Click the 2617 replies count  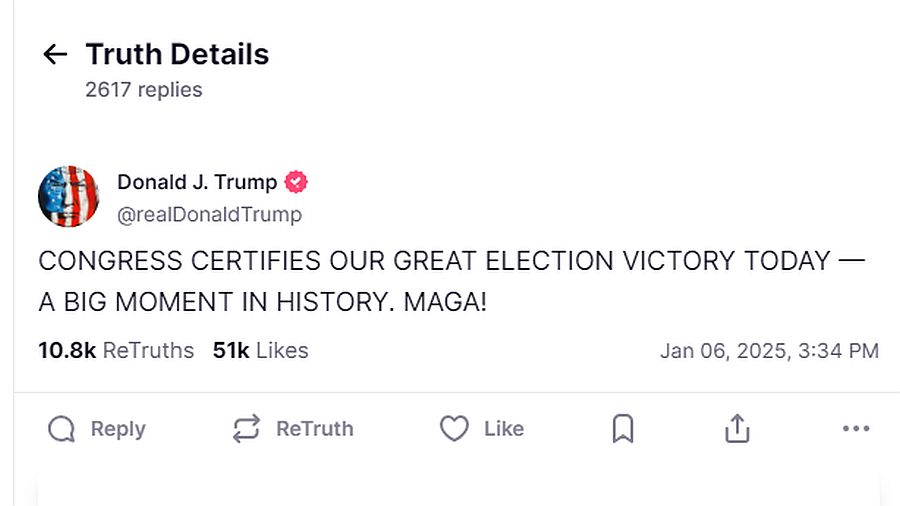[144, 90]
